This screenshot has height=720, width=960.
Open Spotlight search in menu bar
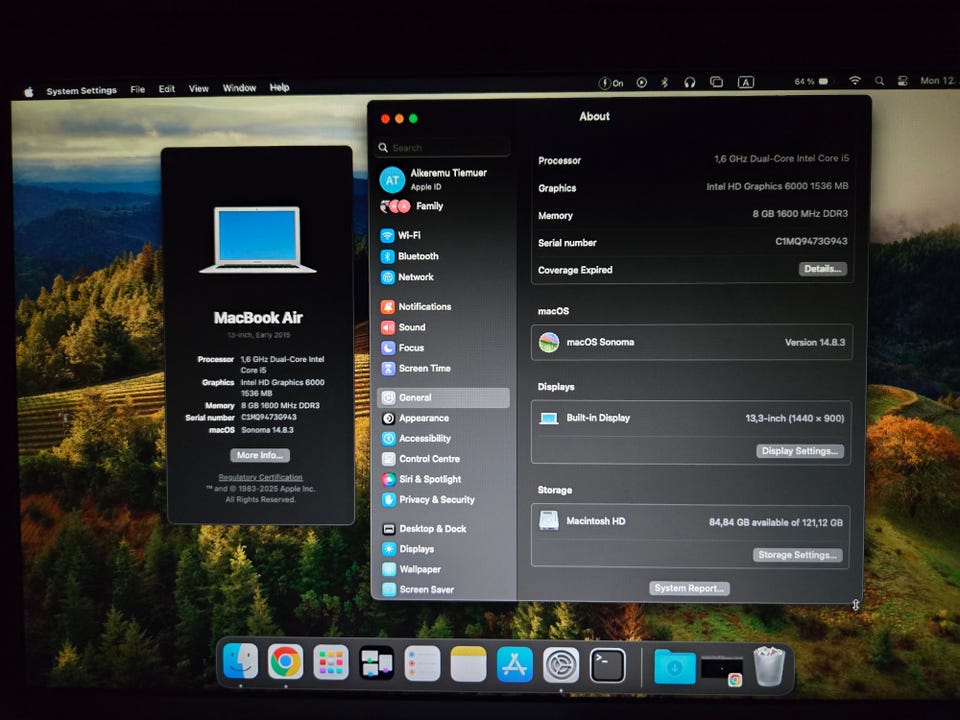pyautogui.click(x=879, y=81)
